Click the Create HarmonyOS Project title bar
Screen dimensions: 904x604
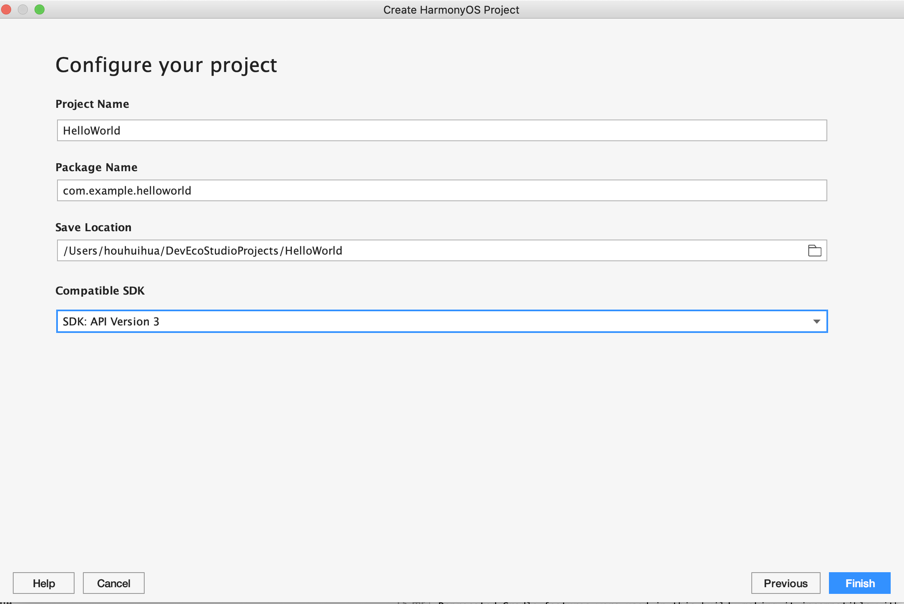(451, 10)
